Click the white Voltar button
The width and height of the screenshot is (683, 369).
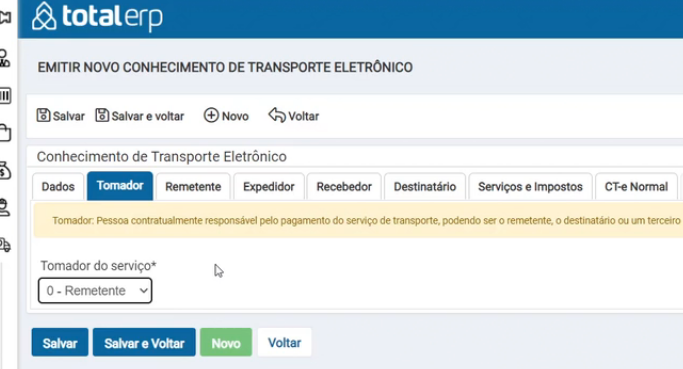tap(284, 342)
